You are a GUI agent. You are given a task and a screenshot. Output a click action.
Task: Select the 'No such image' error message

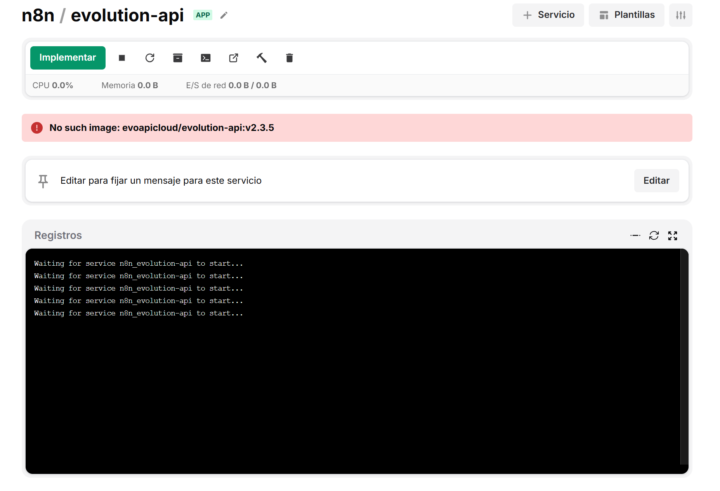pos(162,128)
